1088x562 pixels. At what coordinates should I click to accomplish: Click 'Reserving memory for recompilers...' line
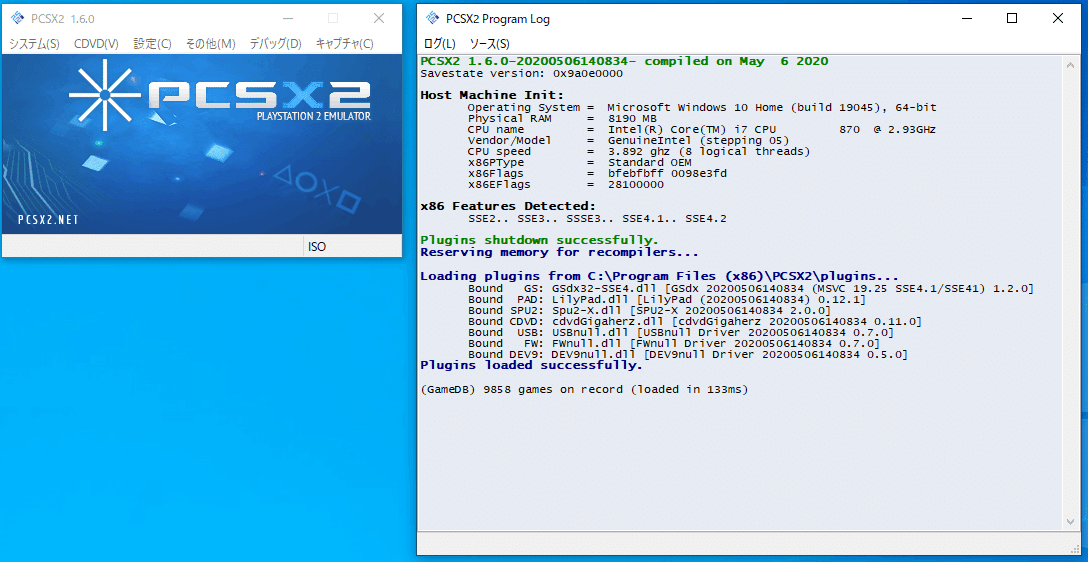tap(559, 253)
